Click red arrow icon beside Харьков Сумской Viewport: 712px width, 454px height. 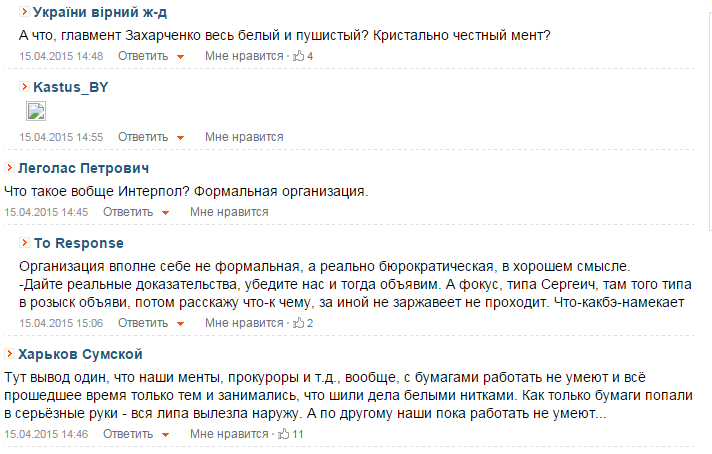[x=9, y=353]
